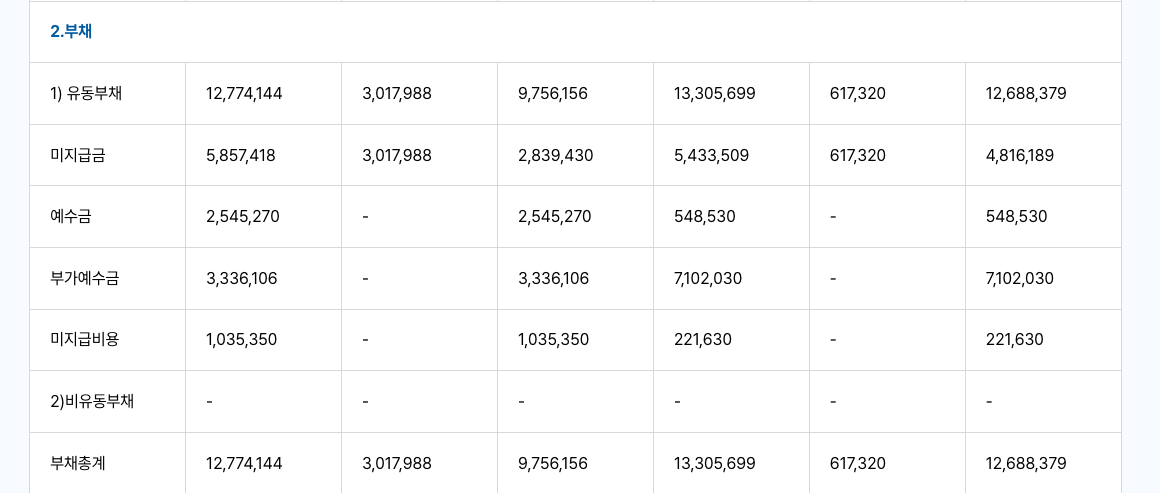Select the 2)비유동부채 row label

pyautogui.click(x=92, y=401)
